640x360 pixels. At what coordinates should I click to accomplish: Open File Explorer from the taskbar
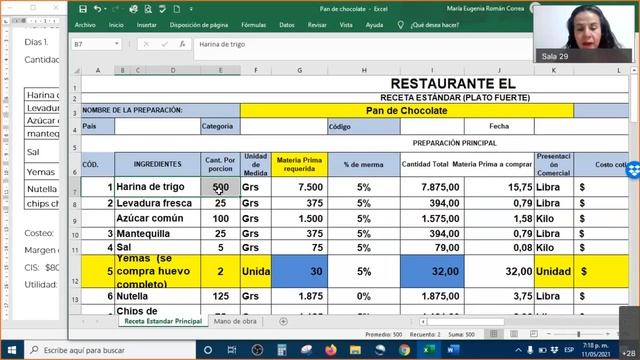355,350
